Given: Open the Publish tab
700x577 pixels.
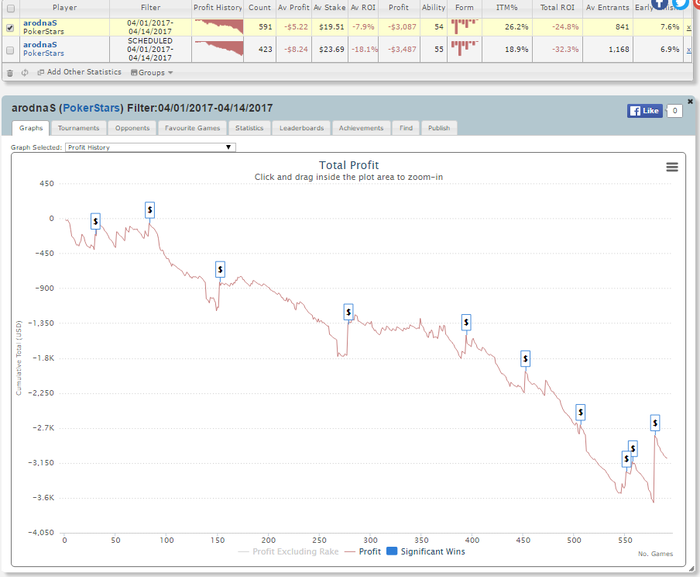Looking at the screenshot, I should click(x=439, y=128).
